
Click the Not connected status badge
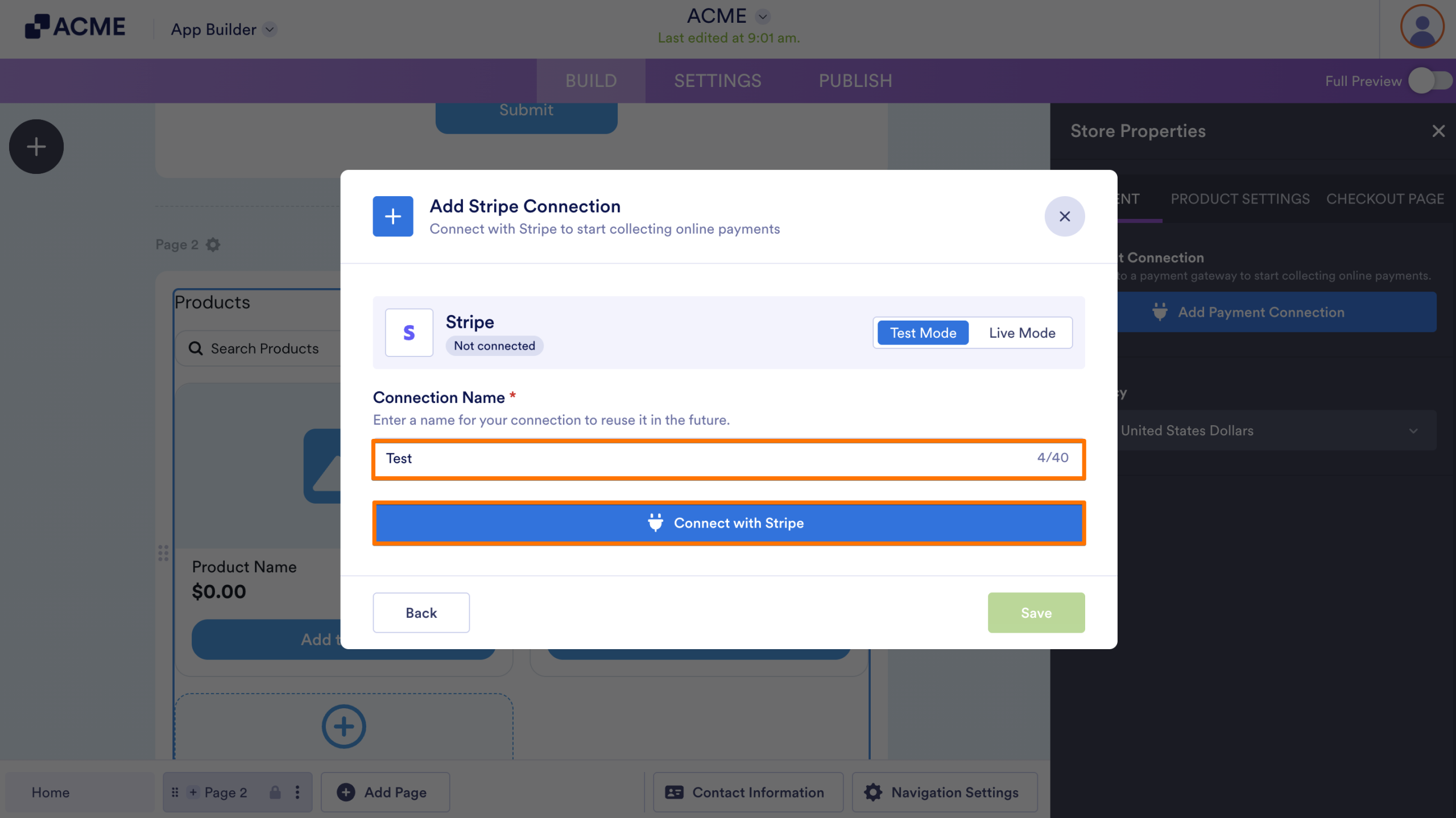494,346
